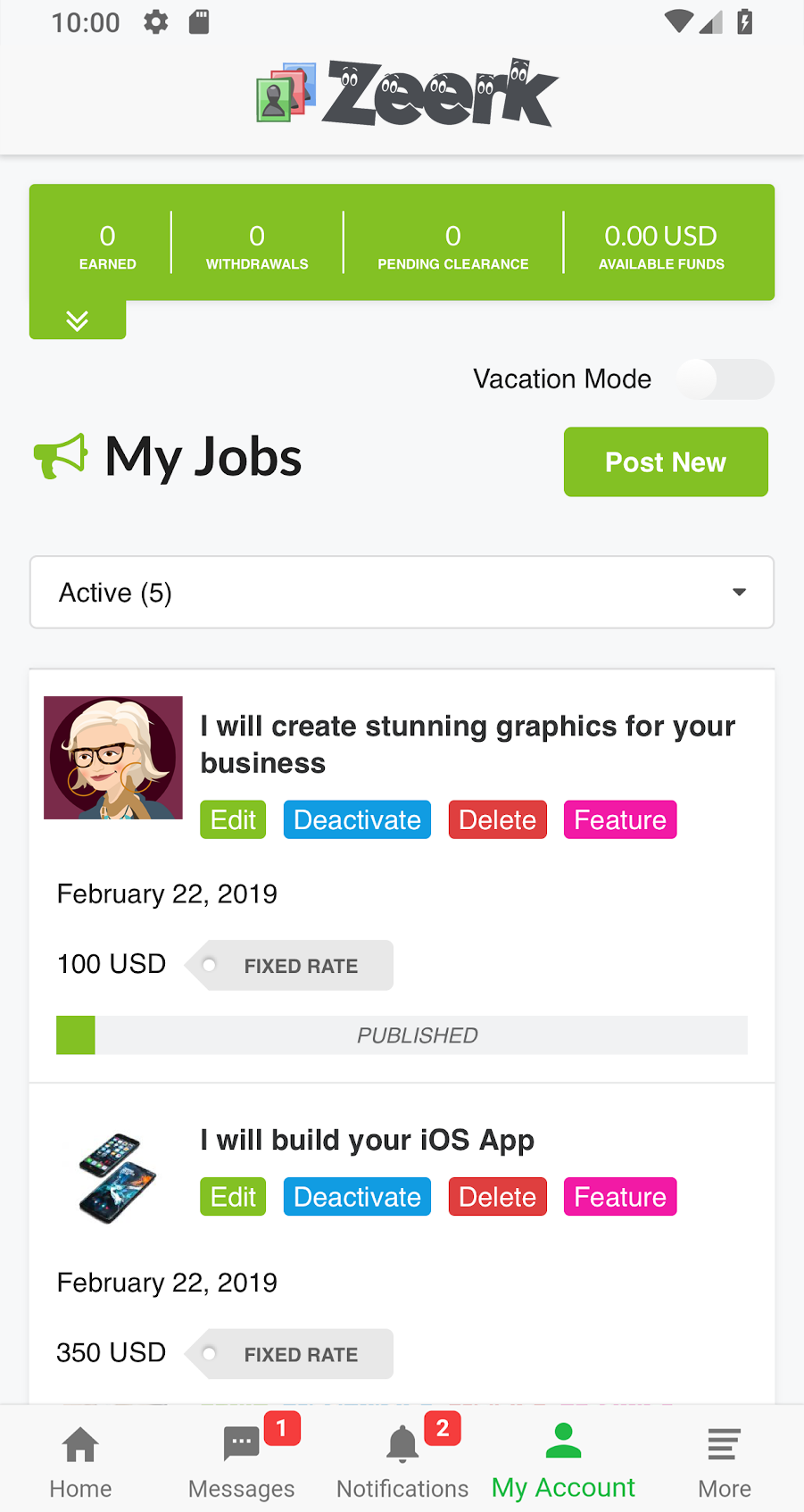The image size is (804, 1512).
Task: Click the Published progress bar
Action: pos(402,1035)
